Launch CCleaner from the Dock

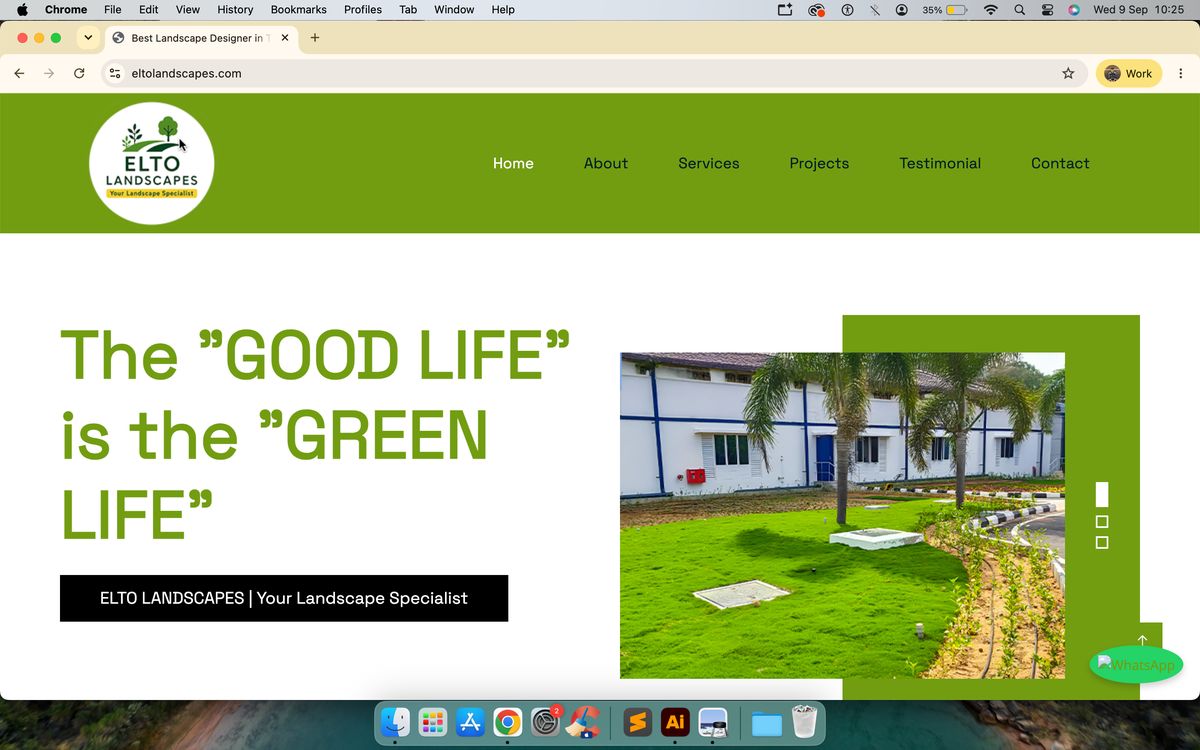point(583,722)
